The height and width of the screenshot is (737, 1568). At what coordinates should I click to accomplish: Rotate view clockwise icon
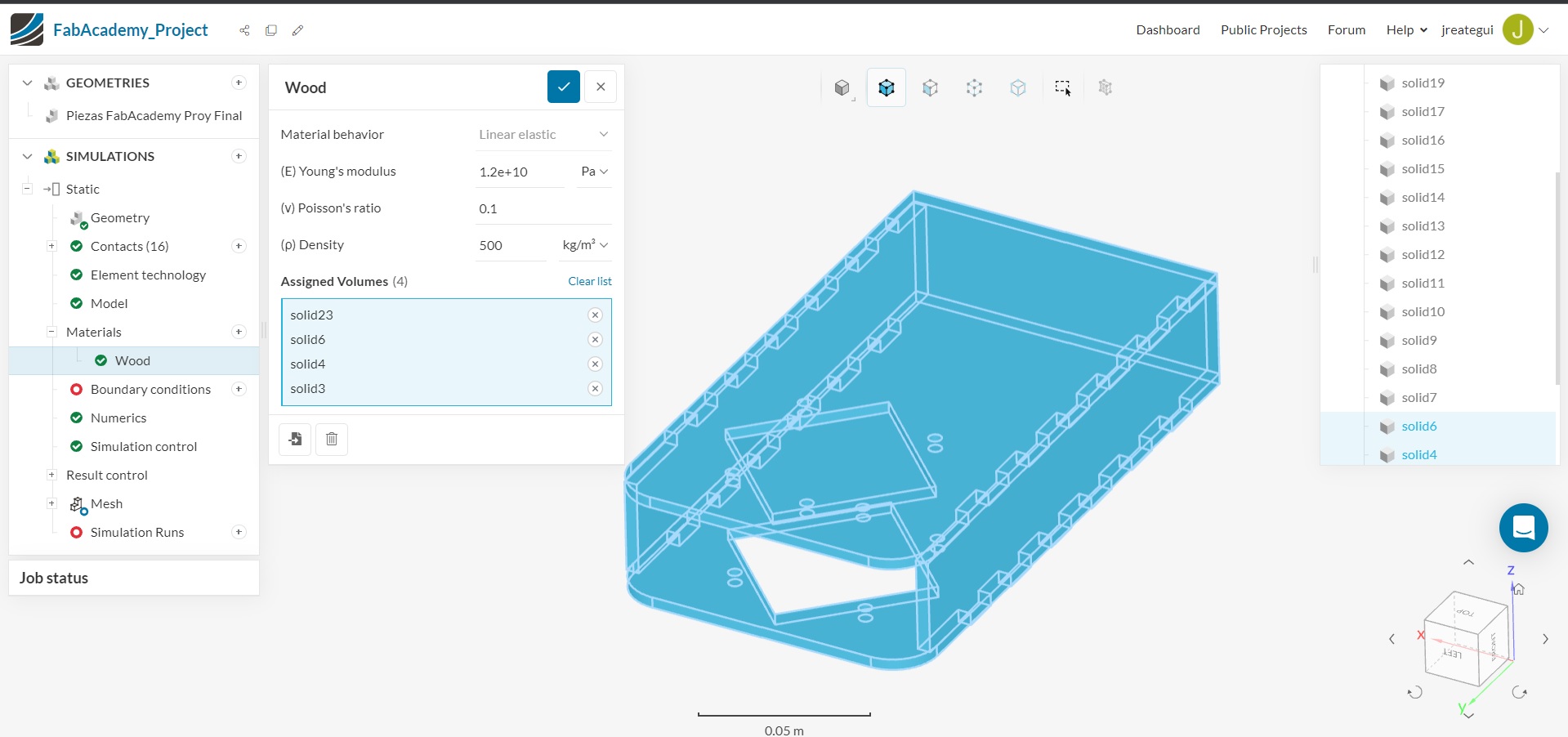coord(1519,692)
